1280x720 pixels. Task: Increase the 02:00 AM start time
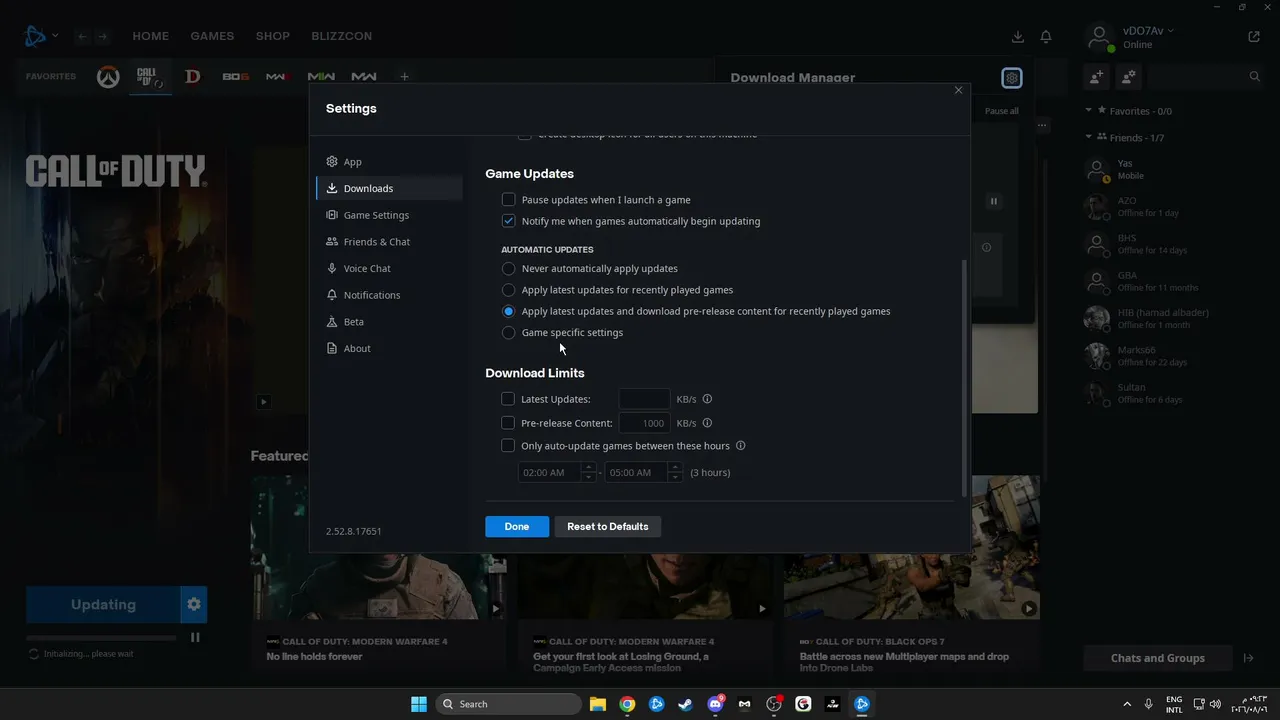(x=589, y=467)
